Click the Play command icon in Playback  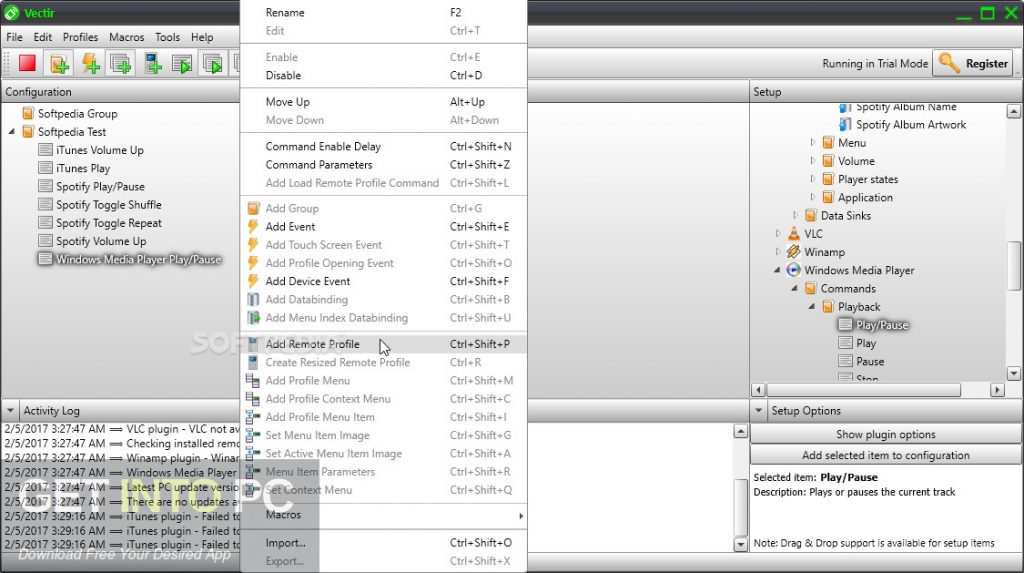845,342
